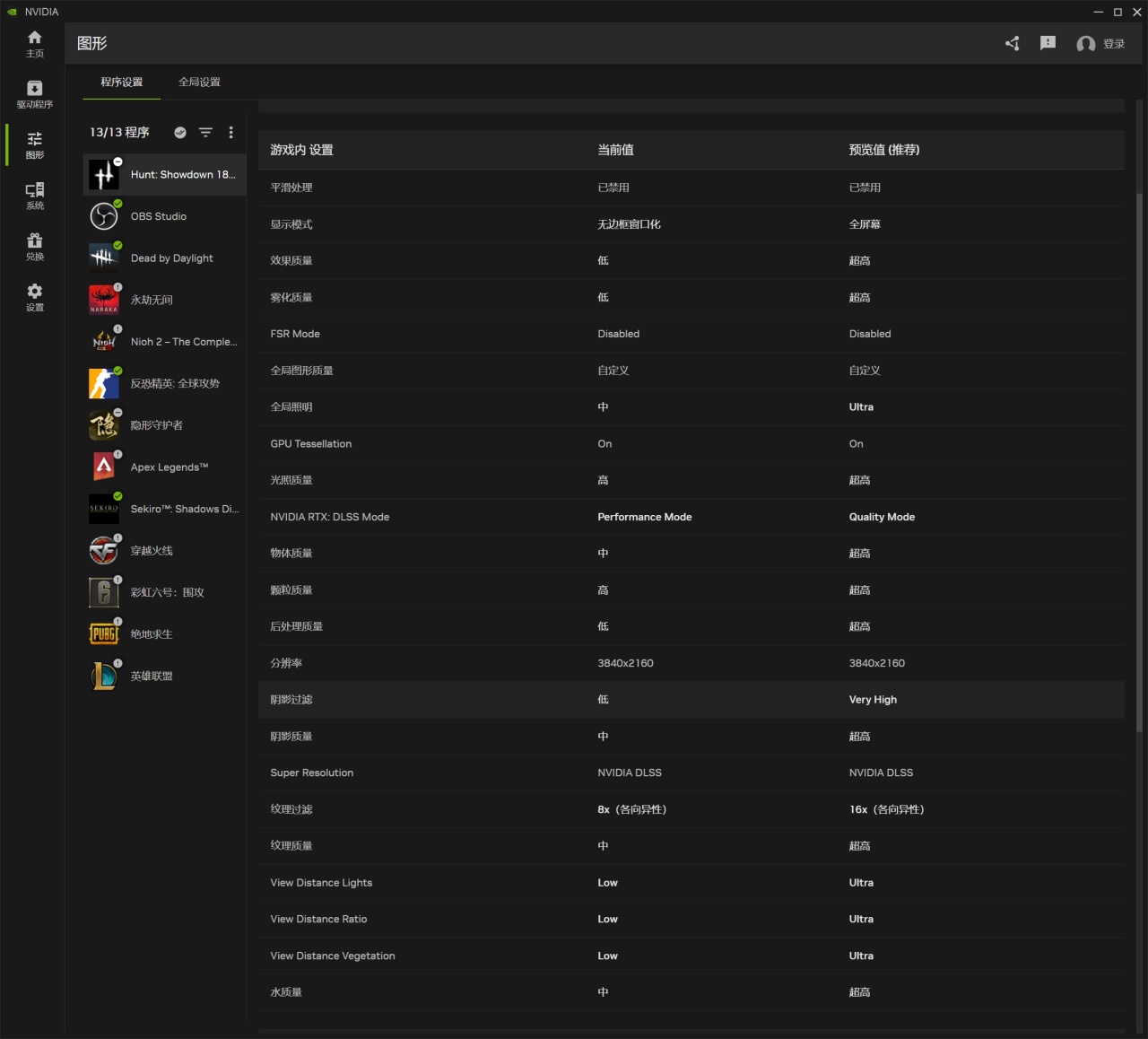Select the View Distance Lights label
This screenshot has height=1039, width=1148.
(321, 883)
